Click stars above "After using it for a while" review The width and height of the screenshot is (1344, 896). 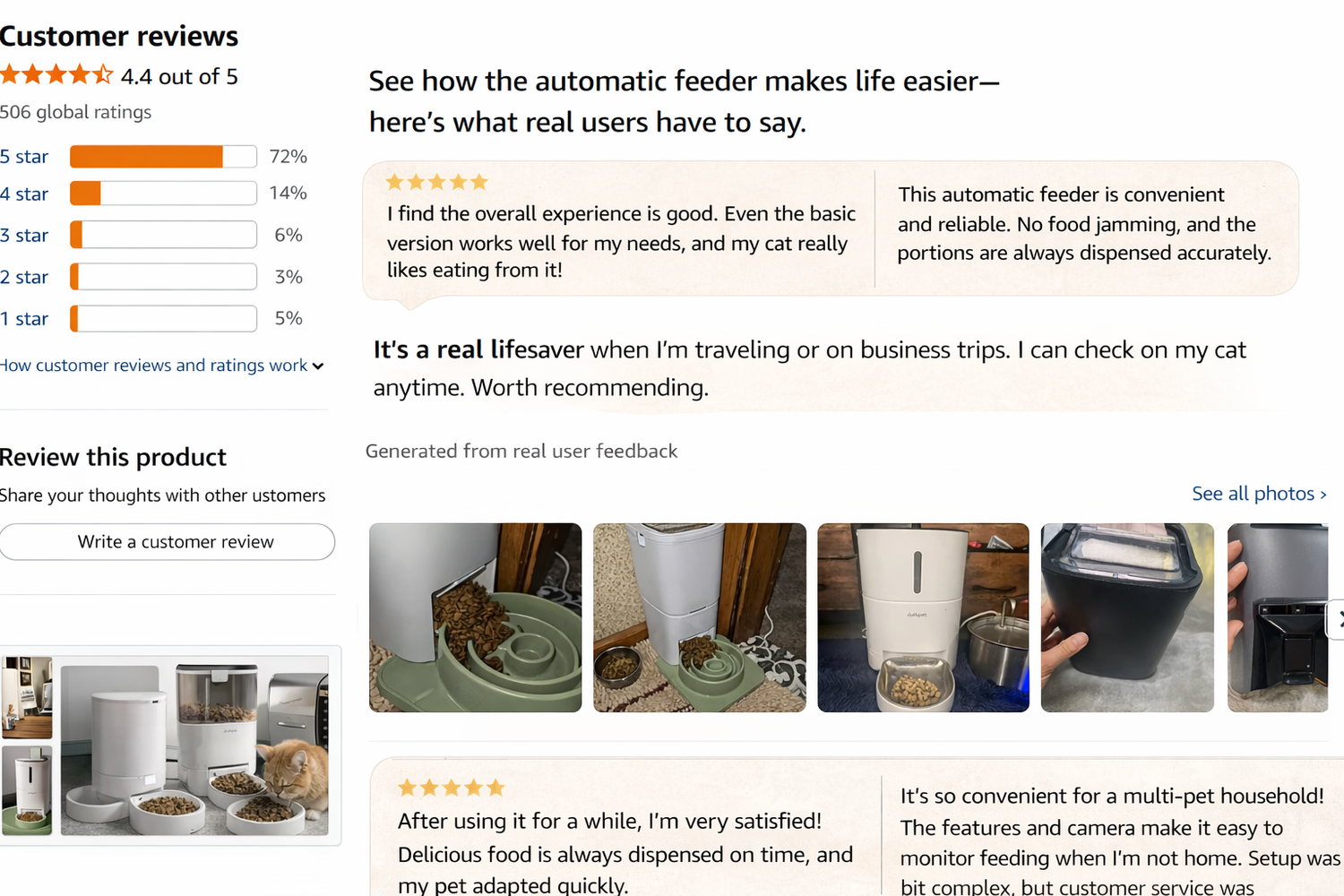tap(452, 788)
